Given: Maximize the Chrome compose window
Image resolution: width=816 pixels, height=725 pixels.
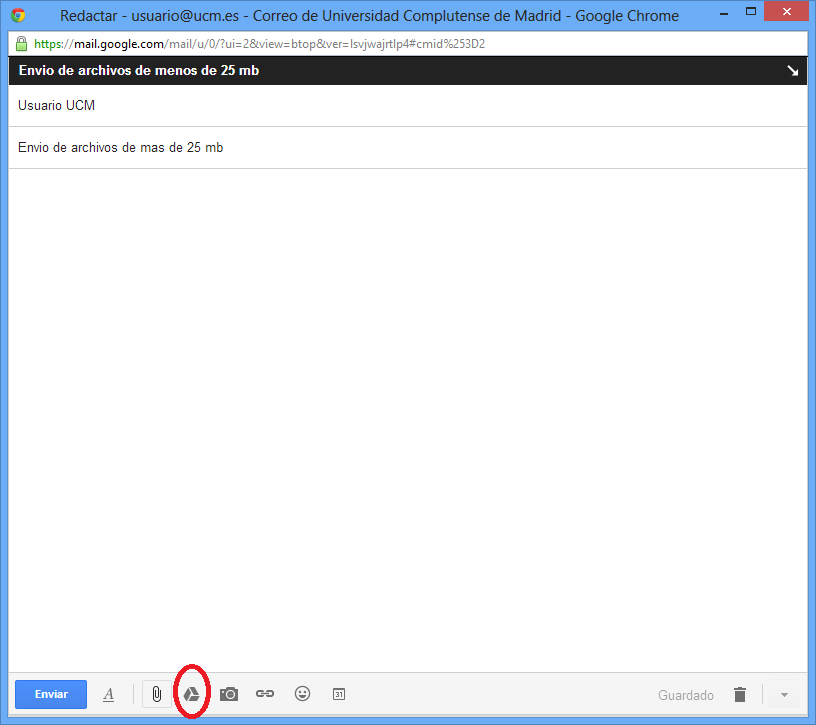Looking at the screenshot, I should point(750,11).
